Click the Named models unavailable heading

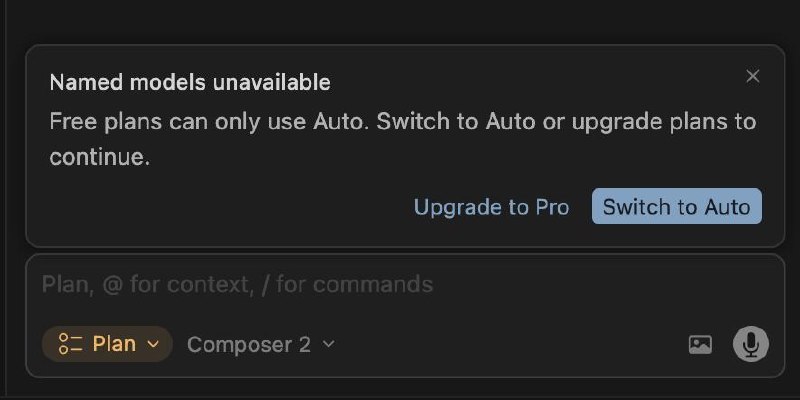(190, 82)
